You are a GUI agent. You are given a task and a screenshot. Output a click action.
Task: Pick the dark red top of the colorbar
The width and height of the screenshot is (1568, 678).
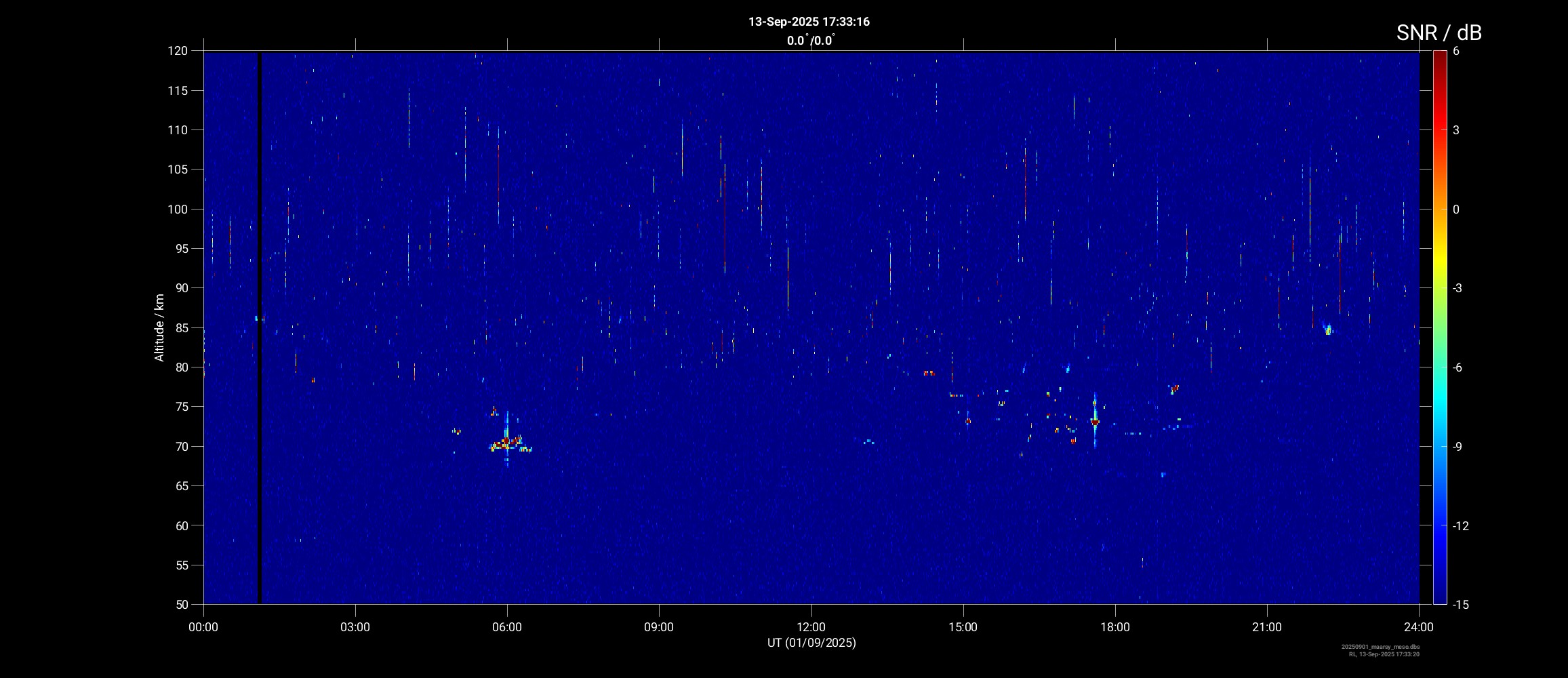[x=1439, y=56]
